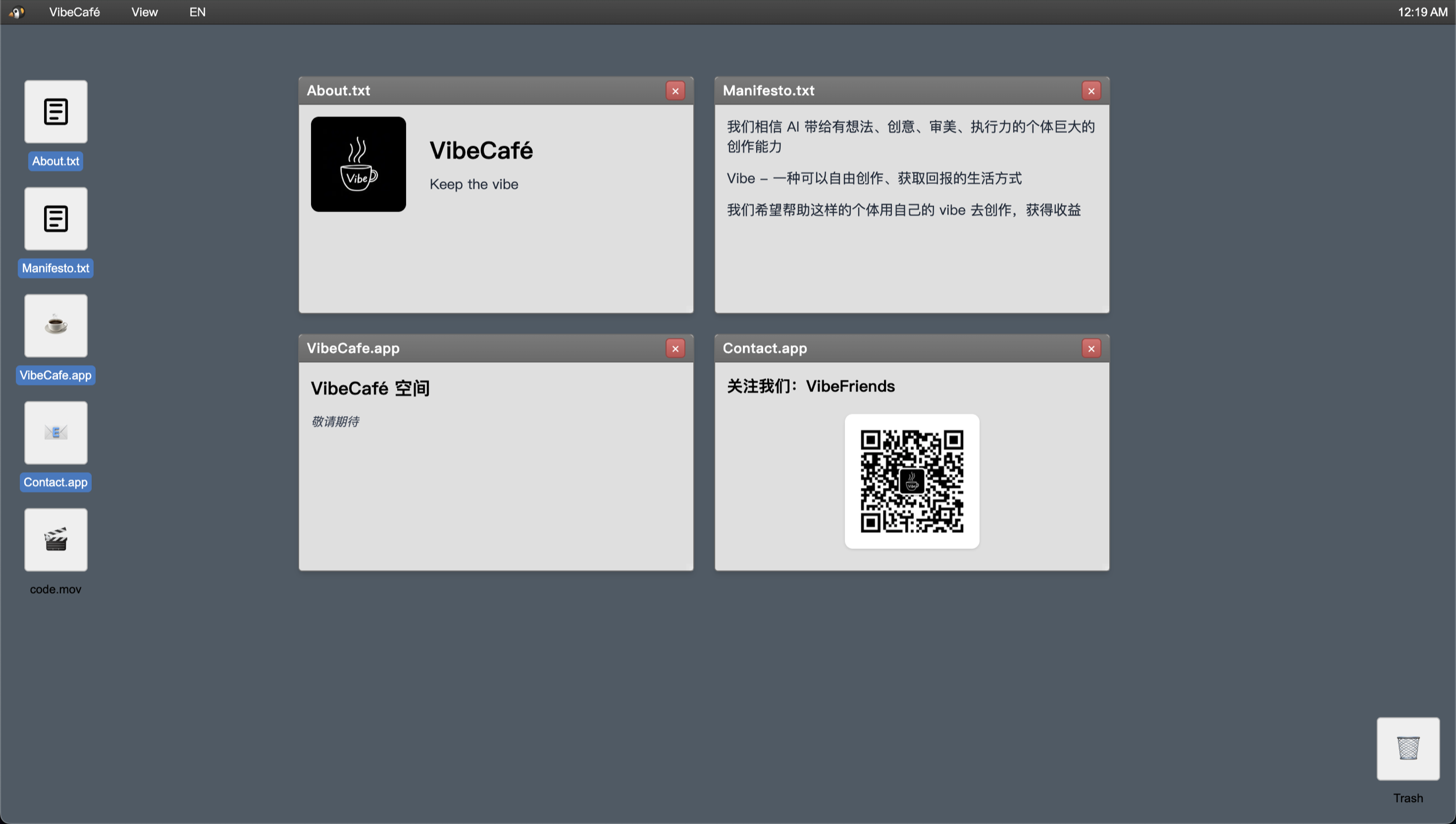Click the '敬请期待' italic text

pyautogui.click(x=335, y=421)
